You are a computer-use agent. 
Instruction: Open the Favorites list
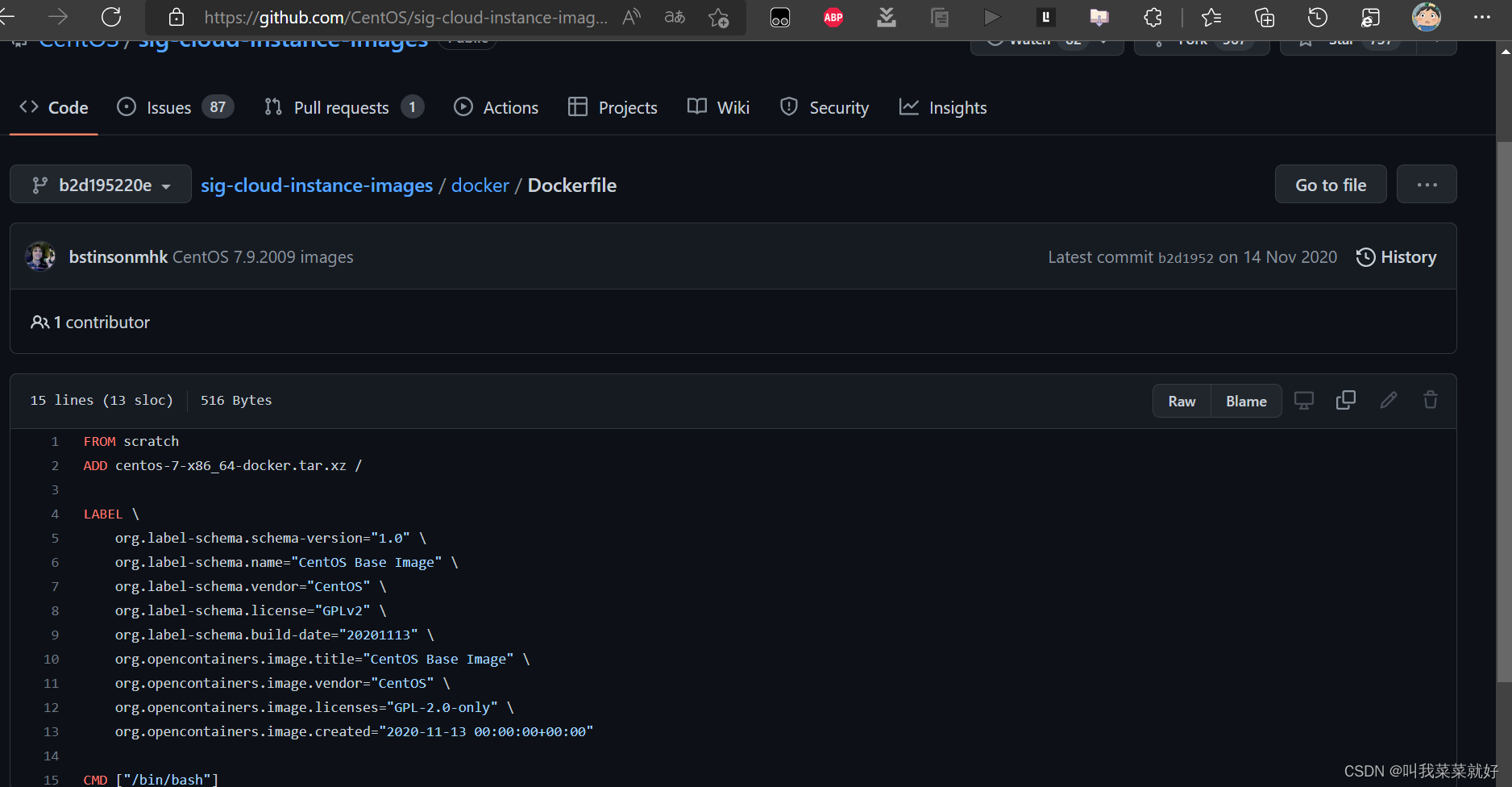point(1211,17)
